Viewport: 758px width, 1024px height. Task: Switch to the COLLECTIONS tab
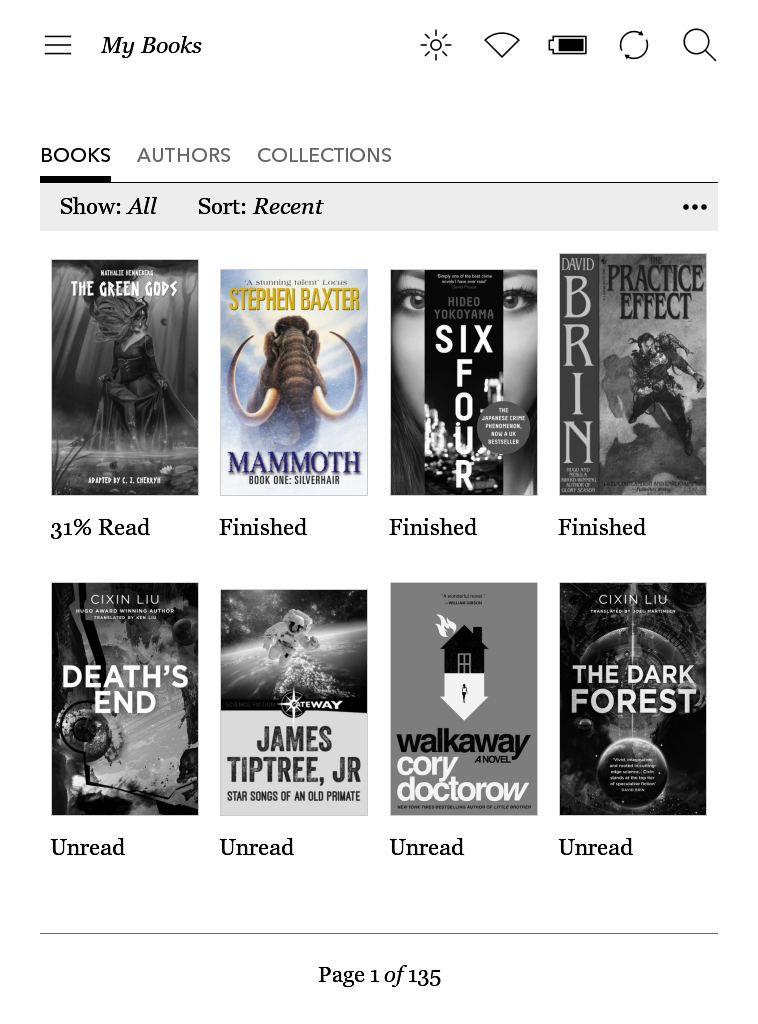pos(324,155)
